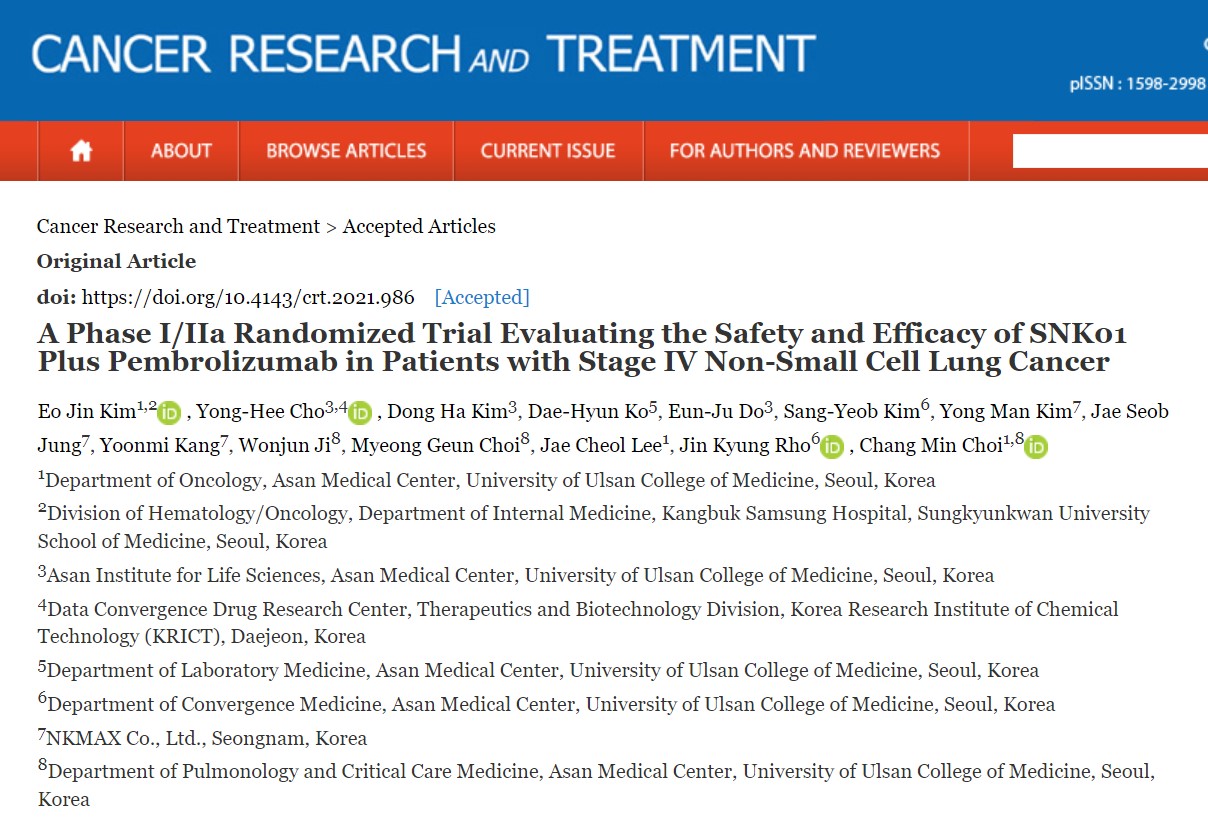The width and height of the screenshot is (1208, 824).
Task: Select author name Myeong Geun Choi
Action: (x=439, y=445)
